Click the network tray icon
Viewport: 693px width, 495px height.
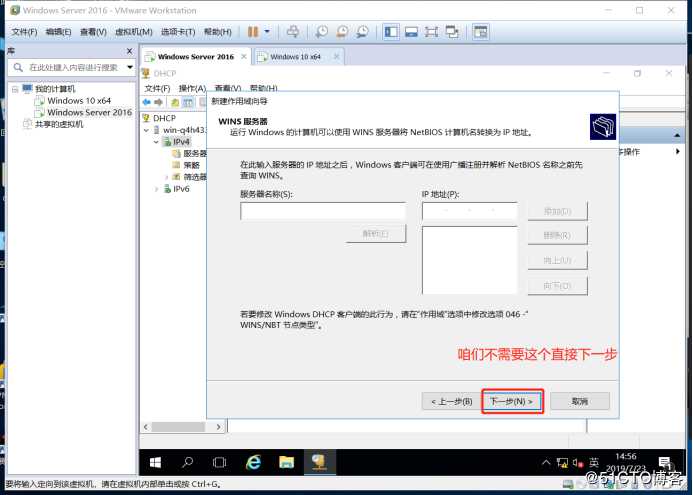point(562,463)
